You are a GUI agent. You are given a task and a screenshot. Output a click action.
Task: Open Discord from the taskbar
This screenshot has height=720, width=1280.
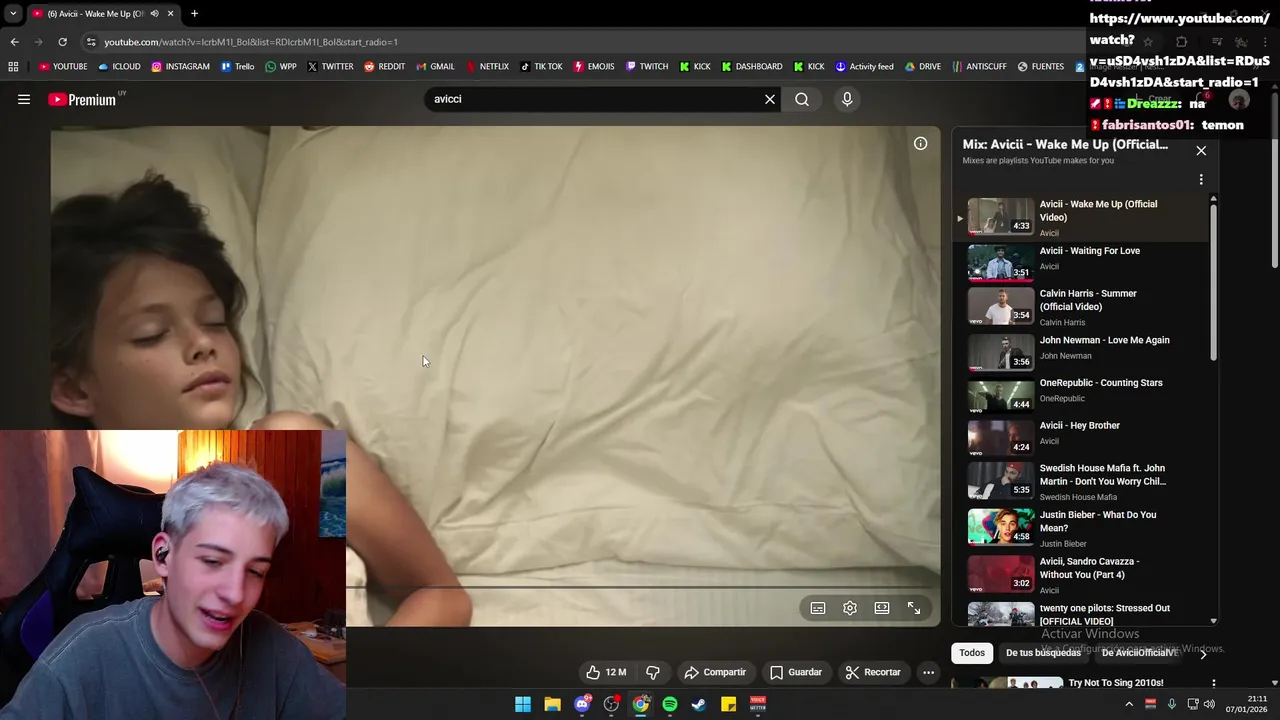tap(582, 704)
